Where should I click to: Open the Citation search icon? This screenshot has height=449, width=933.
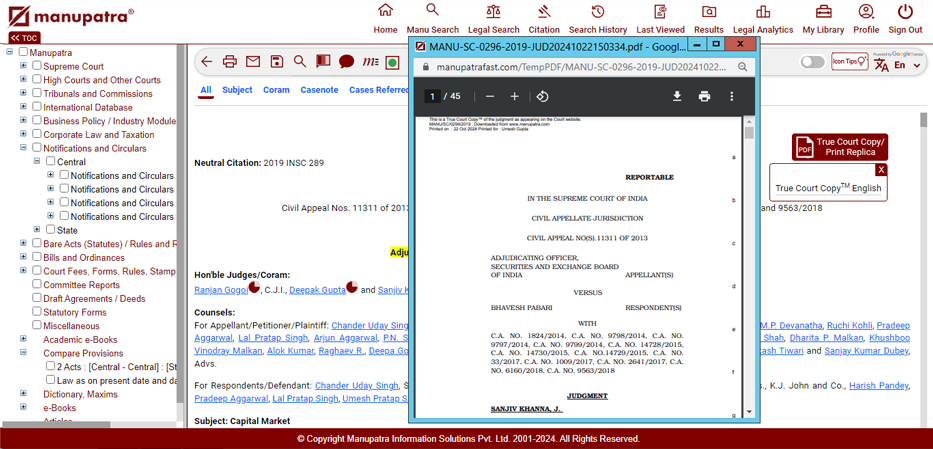[x=544, y=19]
